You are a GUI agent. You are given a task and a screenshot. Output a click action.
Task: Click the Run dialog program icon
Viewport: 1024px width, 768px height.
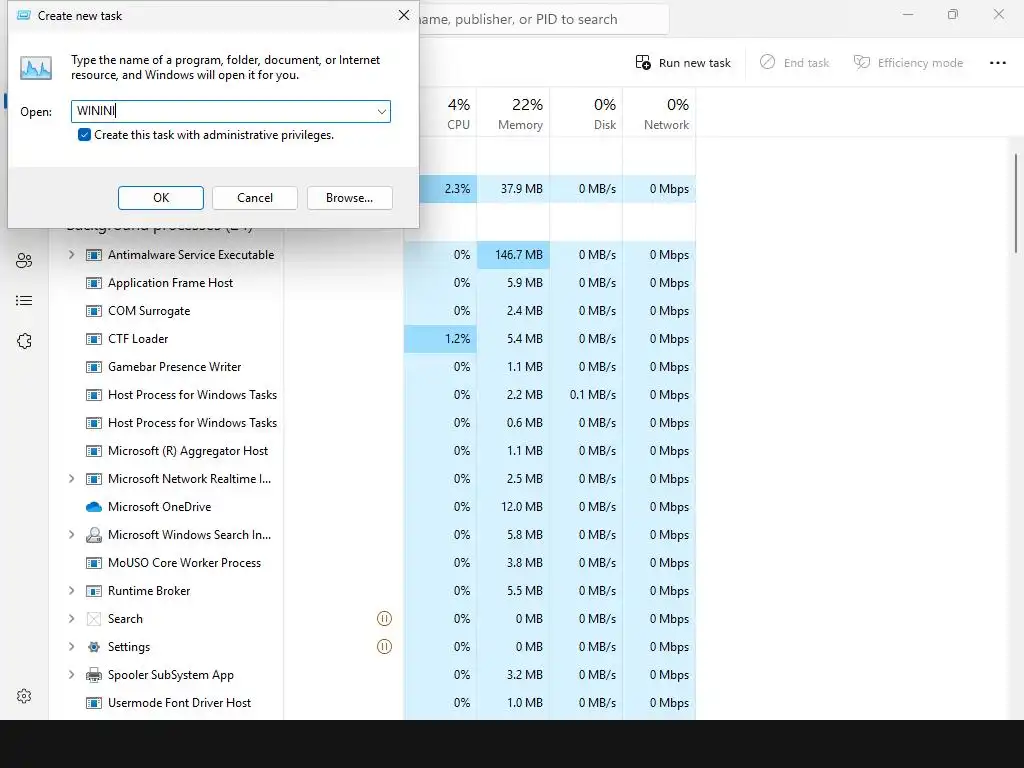[x=35, y=68]
